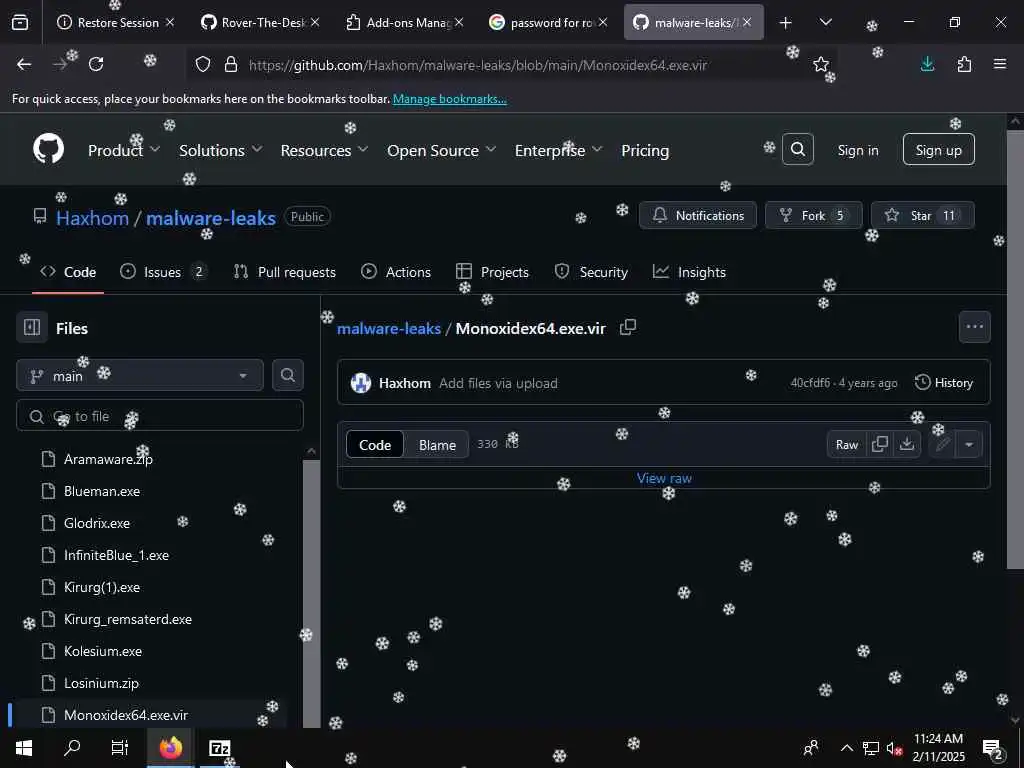Viewport: 1024px width, 768px height.
Task: Click the Sign up button
Action: (938, 150)
